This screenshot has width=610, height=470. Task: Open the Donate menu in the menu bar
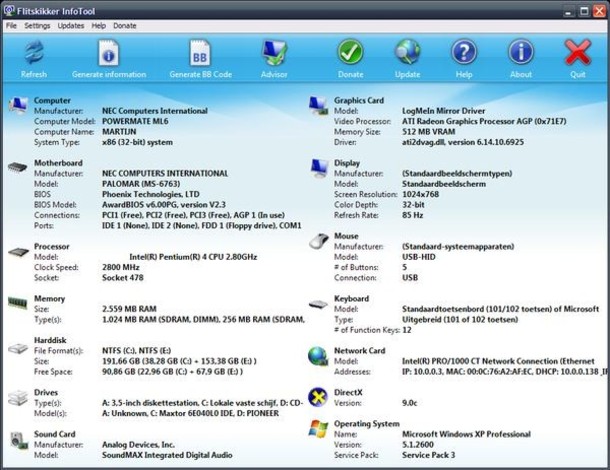click(x=124, y=26)
